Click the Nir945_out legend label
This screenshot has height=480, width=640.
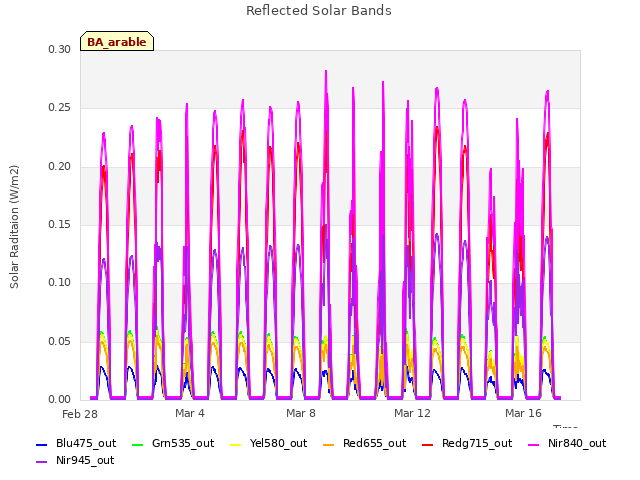click(x=85, y=460)
